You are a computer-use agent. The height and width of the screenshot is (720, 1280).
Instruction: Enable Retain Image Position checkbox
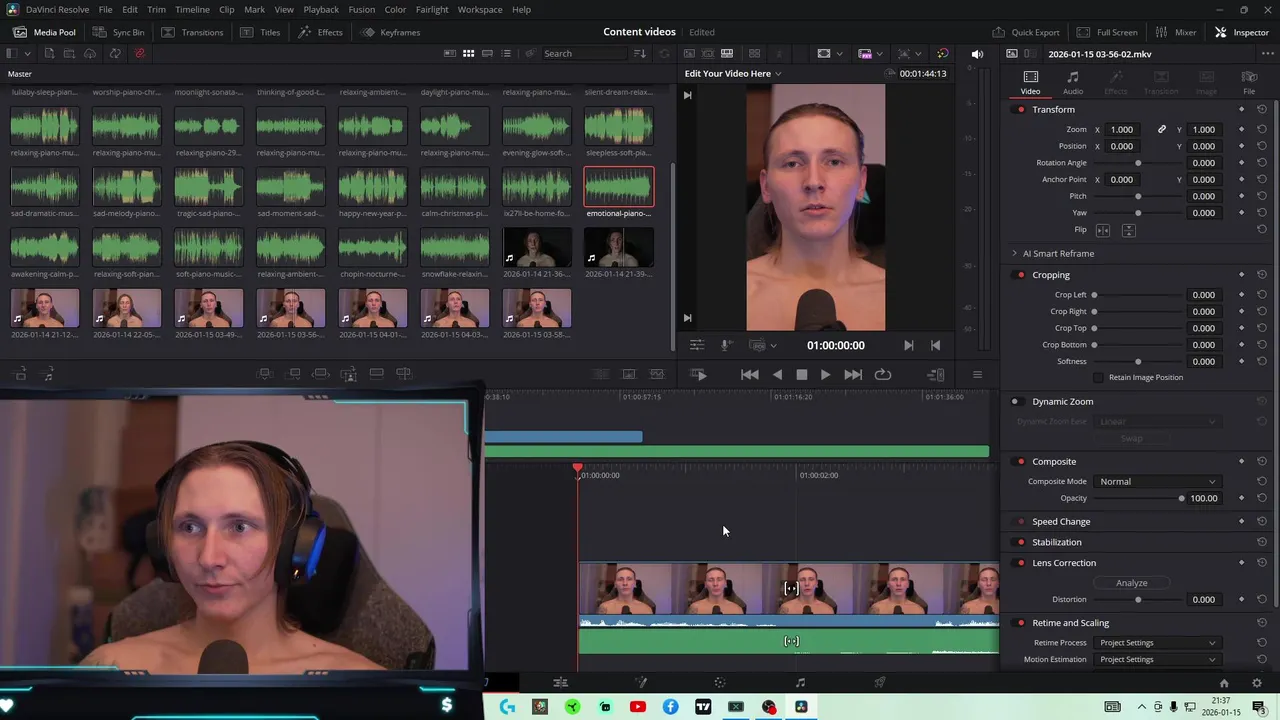[1098, 378]
